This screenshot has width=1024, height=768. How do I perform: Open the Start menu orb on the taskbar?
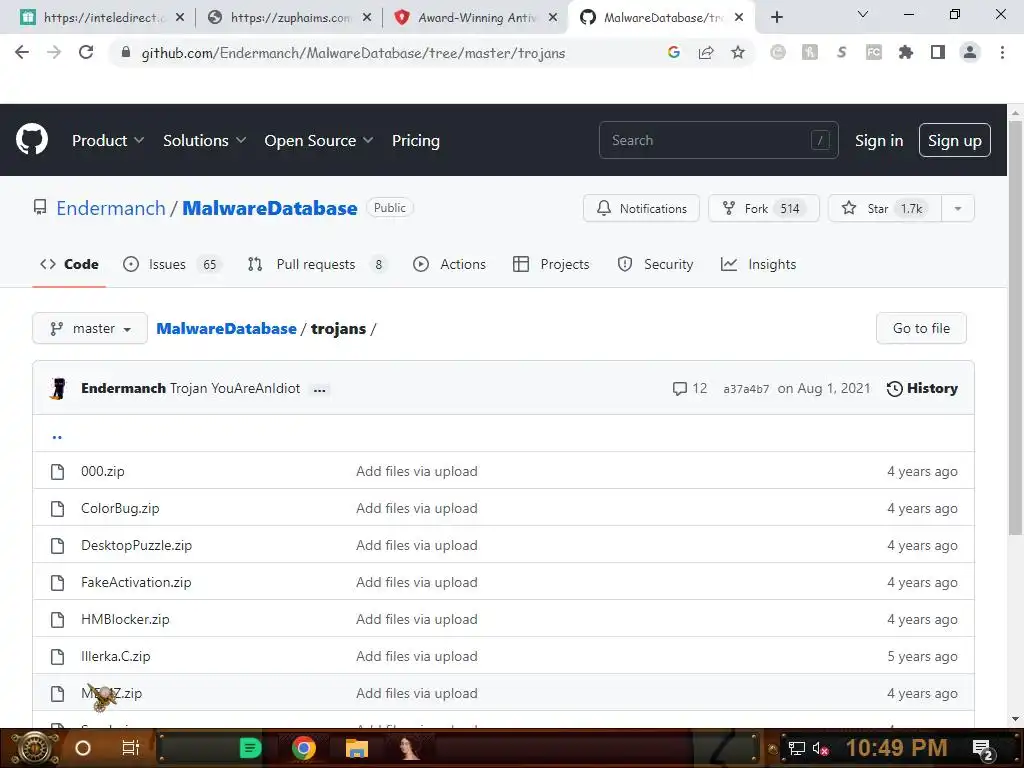tap(35, 748)
